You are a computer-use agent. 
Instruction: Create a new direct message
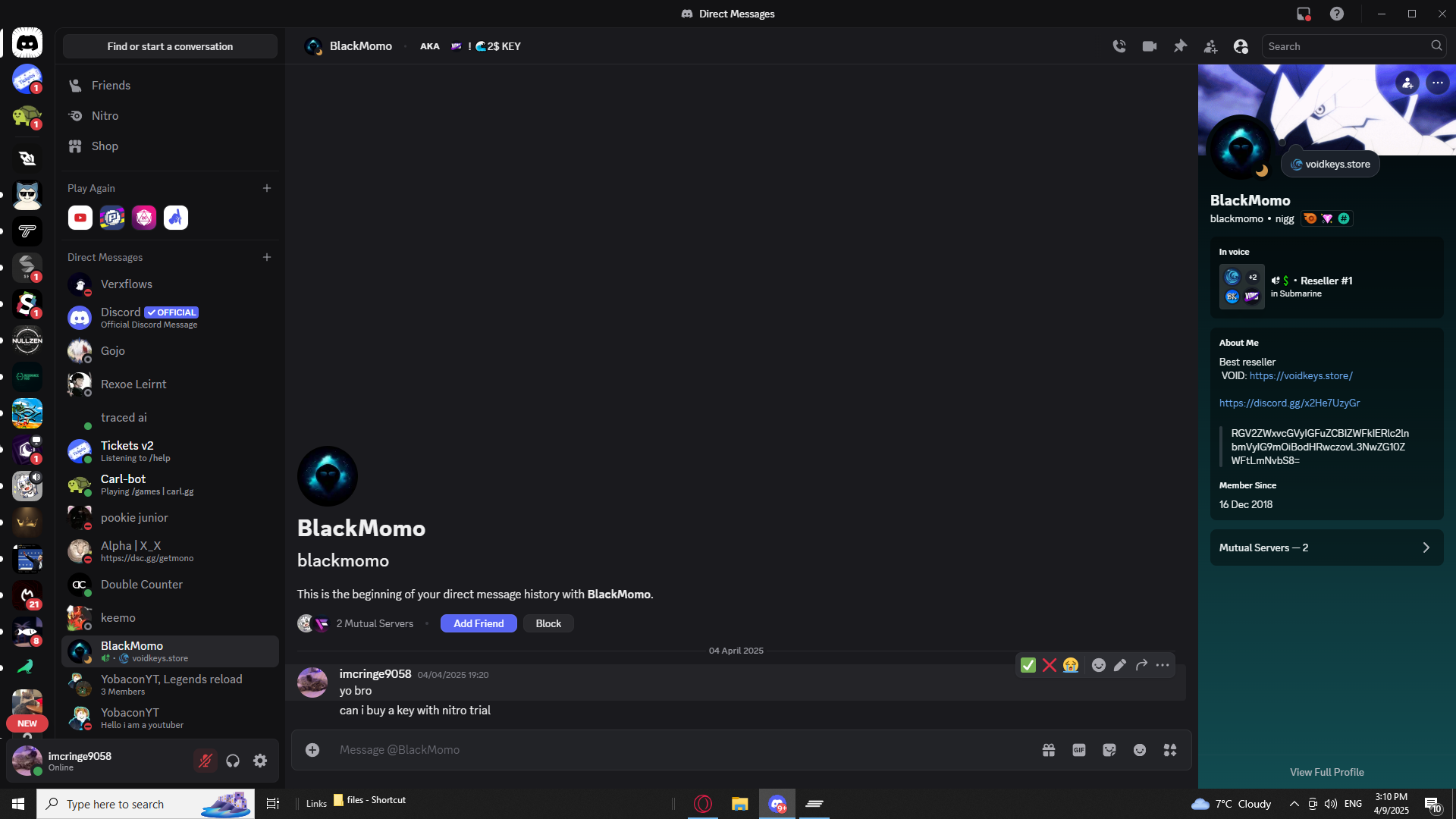click(267, 257)
